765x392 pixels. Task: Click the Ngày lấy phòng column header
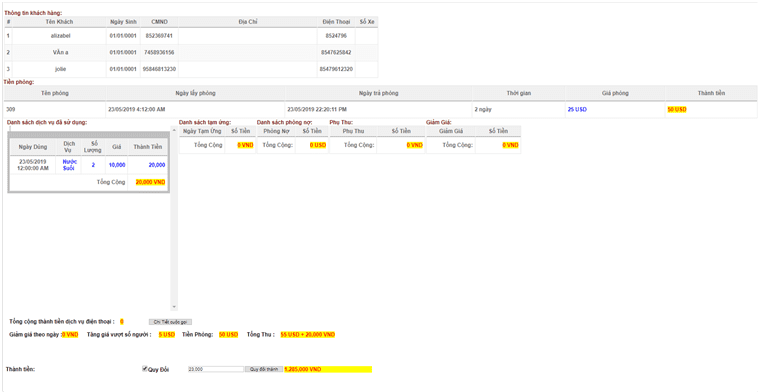195,93
